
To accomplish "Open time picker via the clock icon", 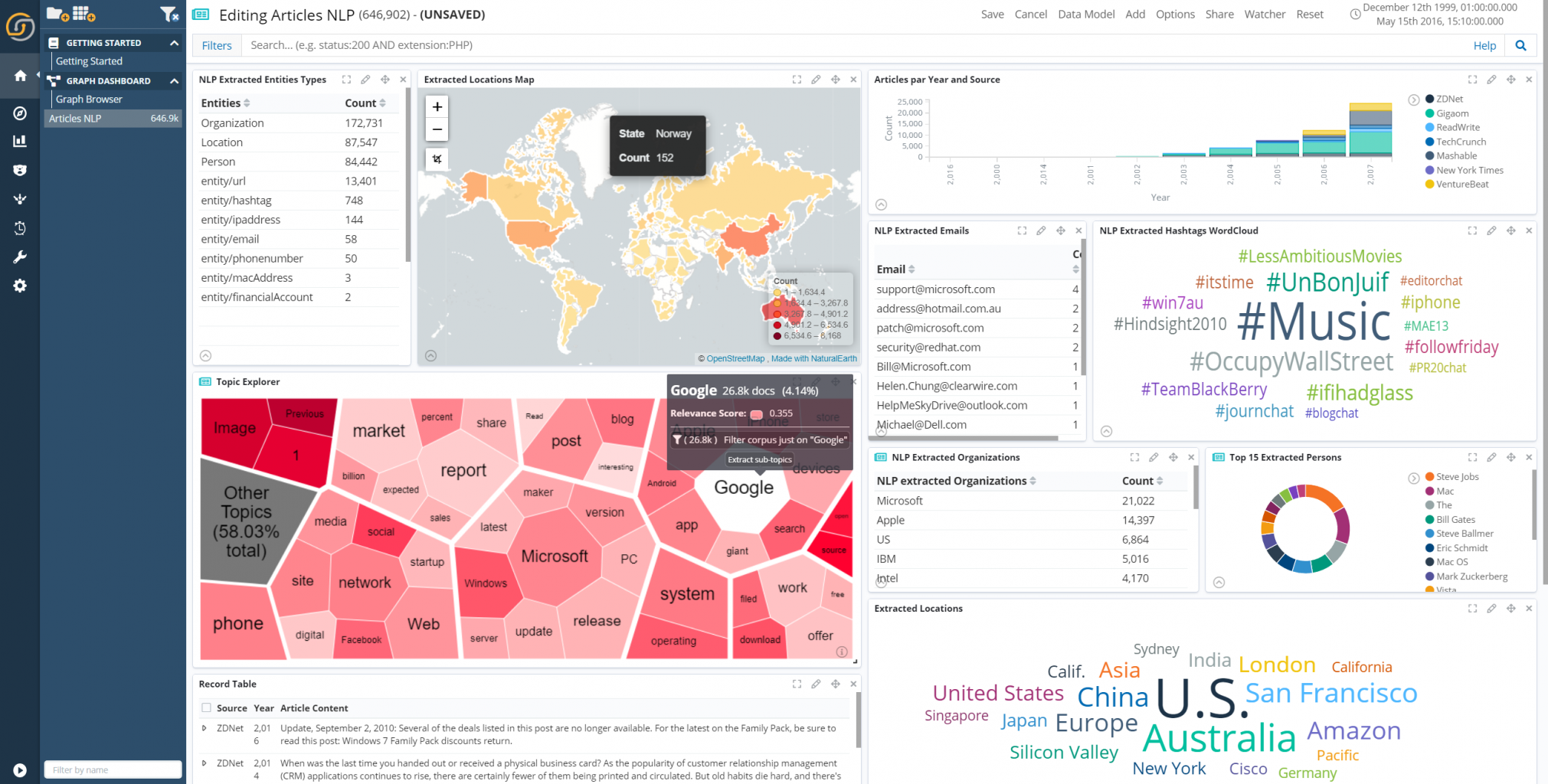I will coord(1355,14).
